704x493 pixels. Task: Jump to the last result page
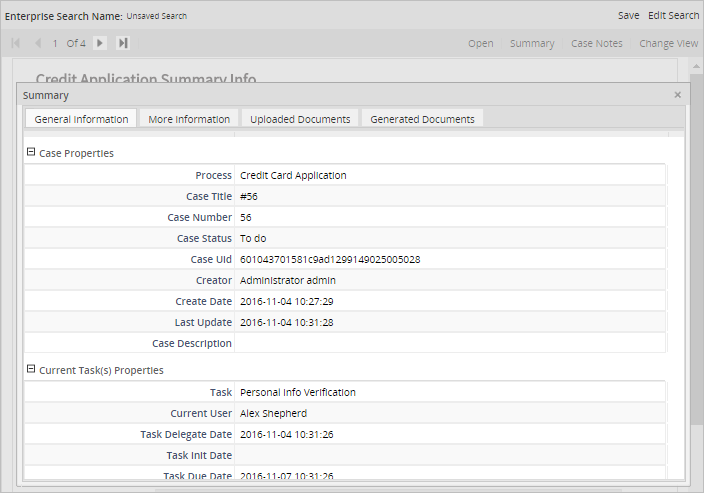click(x=123, y=43)
